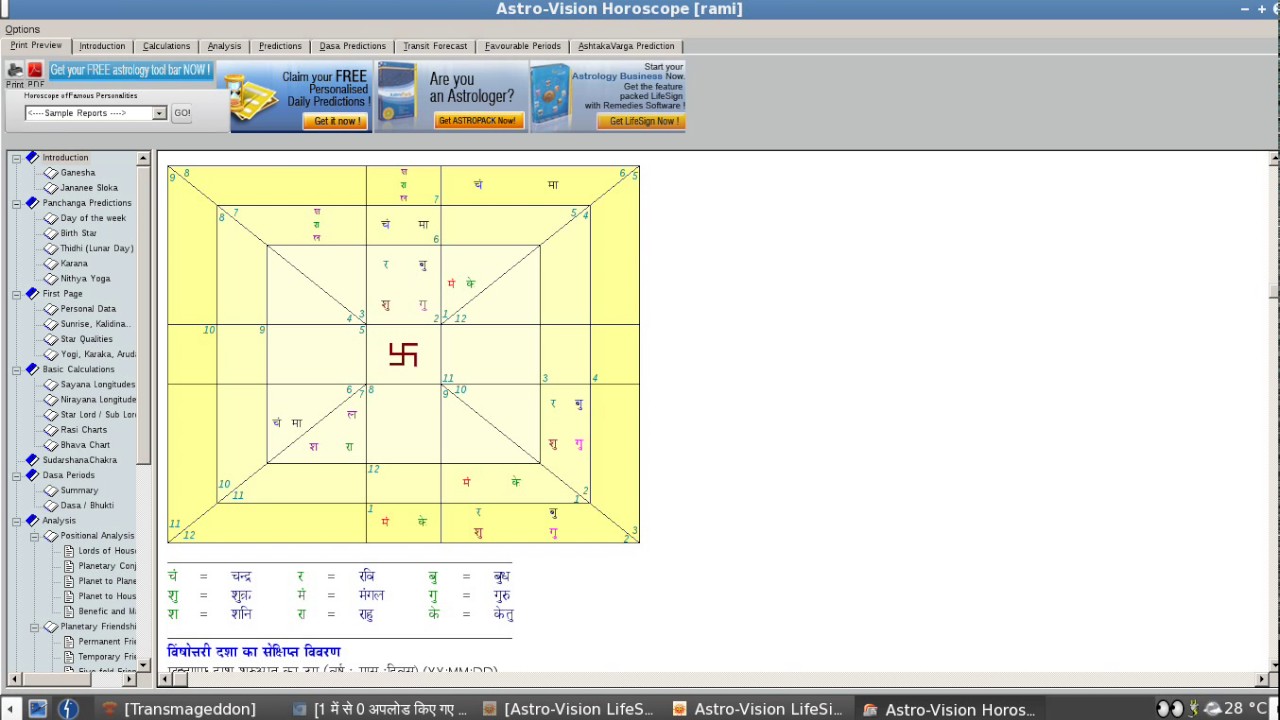Collapse the Basic Calculations node
Viewport: 1280px width, 720px height.
click(x=17, y=370)
